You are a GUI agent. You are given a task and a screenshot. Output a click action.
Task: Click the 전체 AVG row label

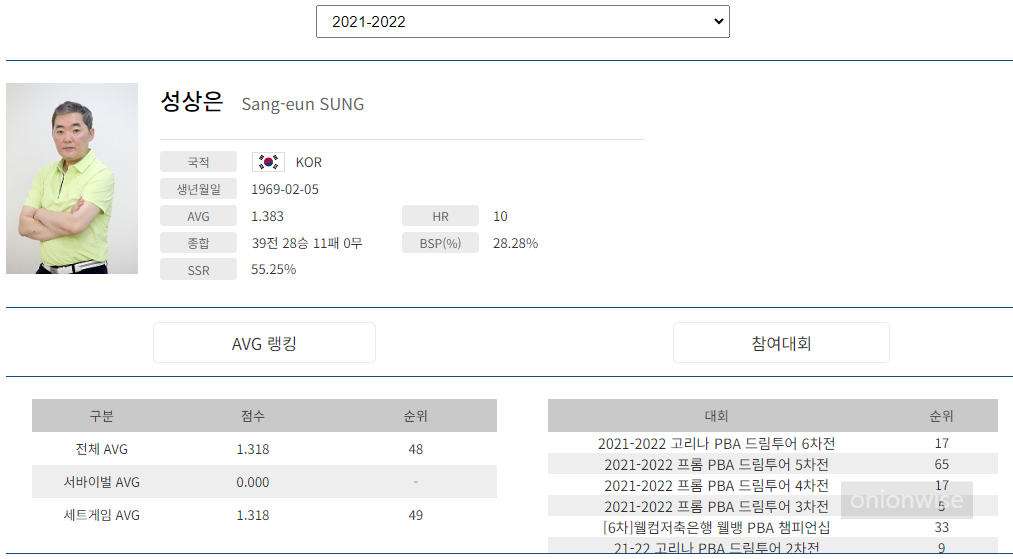[x=101, y=448]
